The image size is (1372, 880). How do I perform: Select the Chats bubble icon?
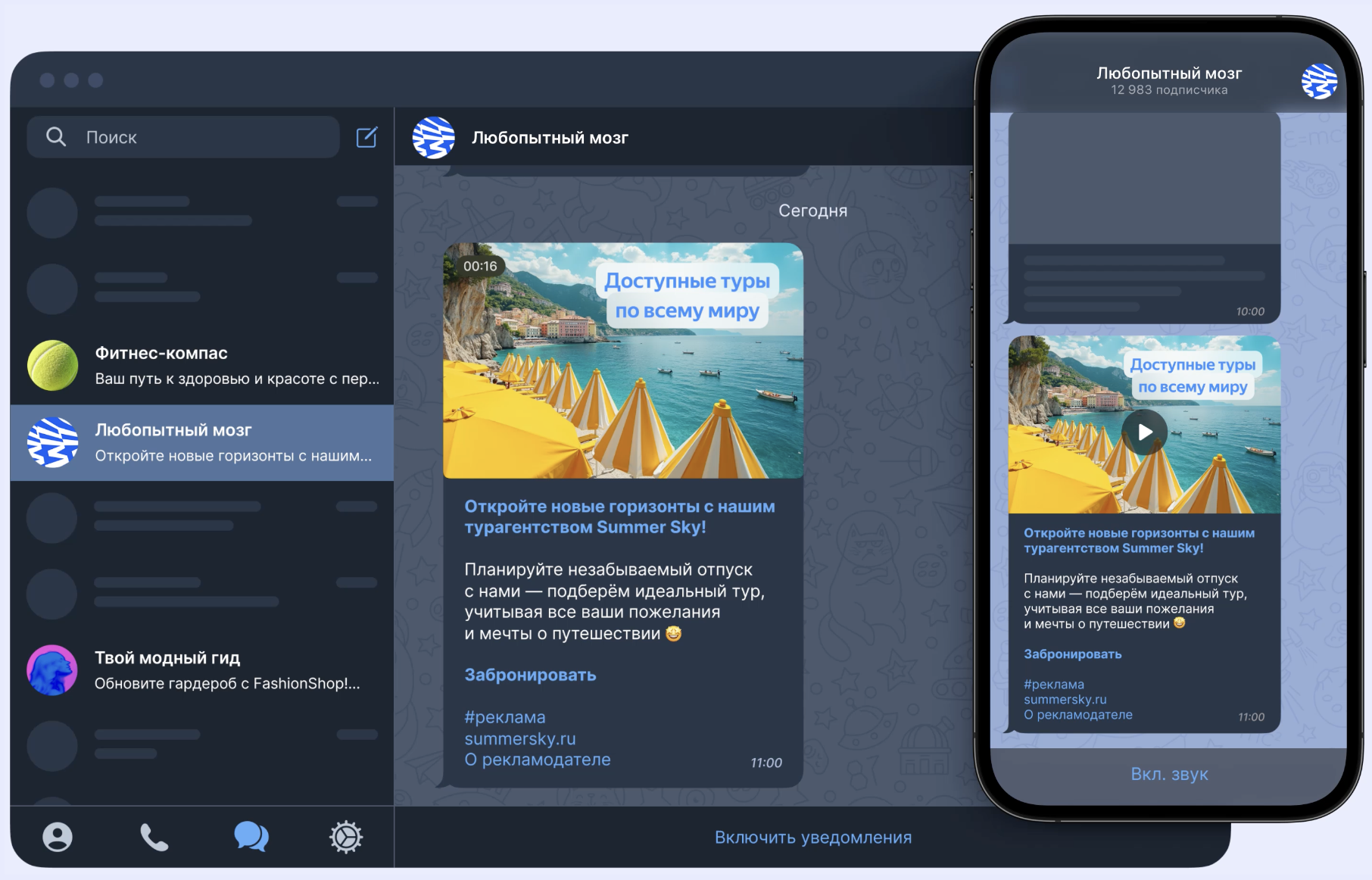click(x=251, y=837)
